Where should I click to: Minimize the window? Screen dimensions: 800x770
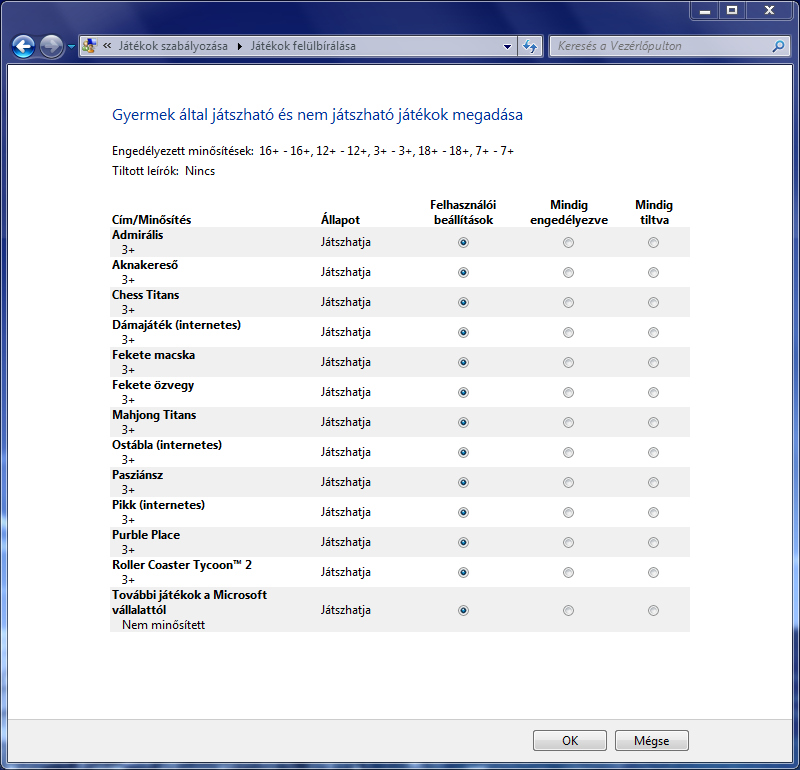[x=705, y=10]
